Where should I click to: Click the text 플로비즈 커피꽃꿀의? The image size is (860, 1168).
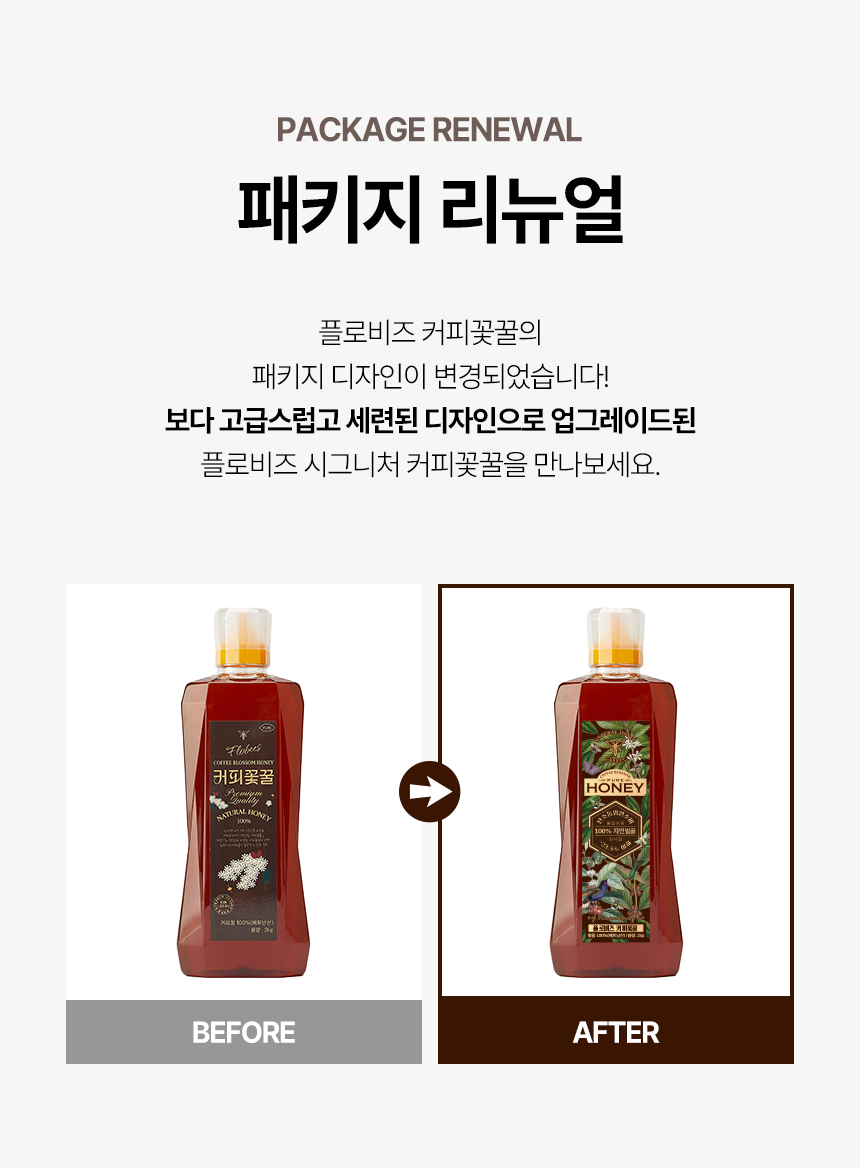pos(430,332)
